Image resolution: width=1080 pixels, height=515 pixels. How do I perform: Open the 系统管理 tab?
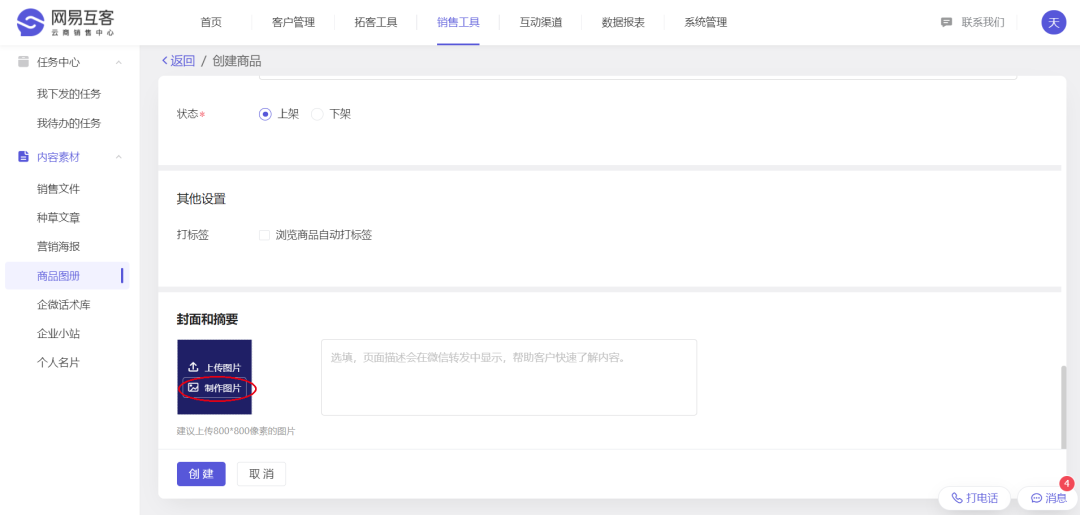pyautogui.click(x=705, y=22)
